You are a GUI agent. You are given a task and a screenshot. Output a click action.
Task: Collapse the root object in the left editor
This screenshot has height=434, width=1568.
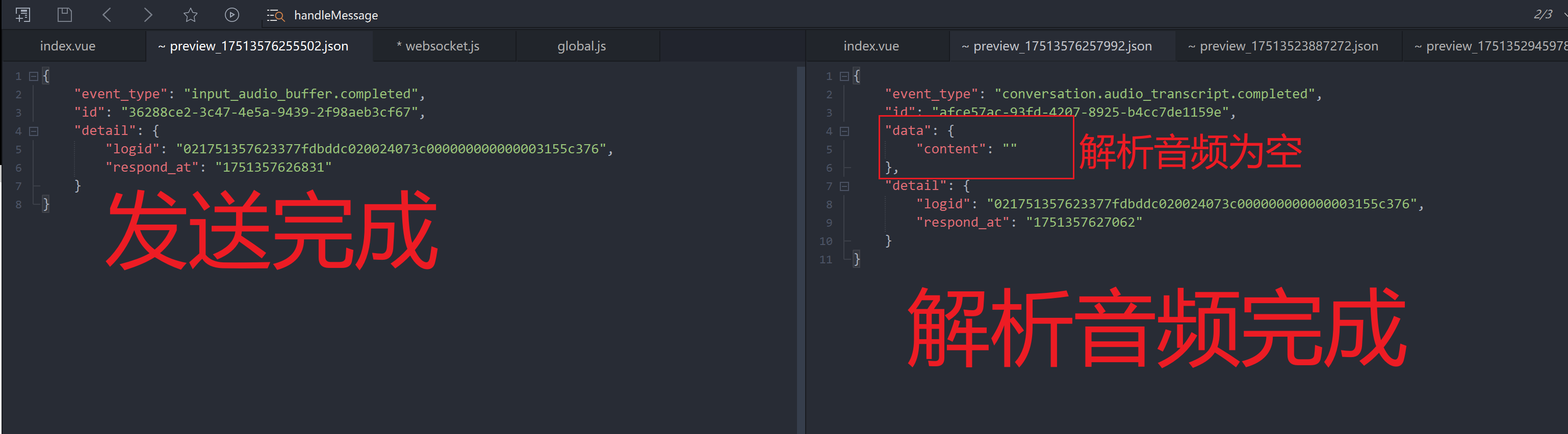[34, 76]
